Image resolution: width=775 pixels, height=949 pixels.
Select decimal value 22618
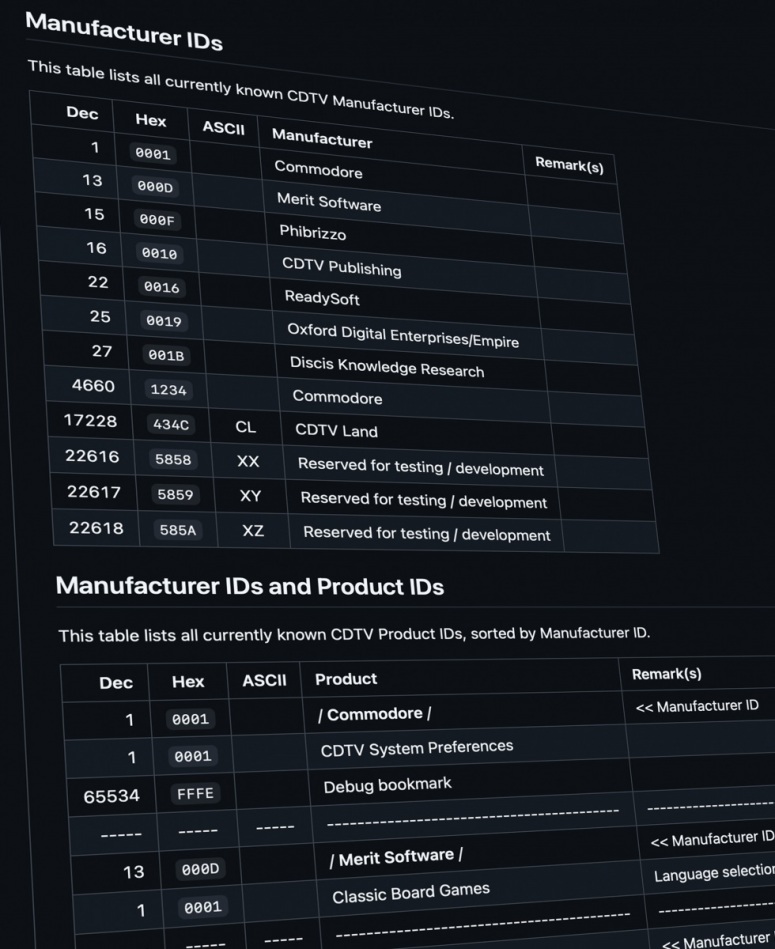(x=97, y=528)
